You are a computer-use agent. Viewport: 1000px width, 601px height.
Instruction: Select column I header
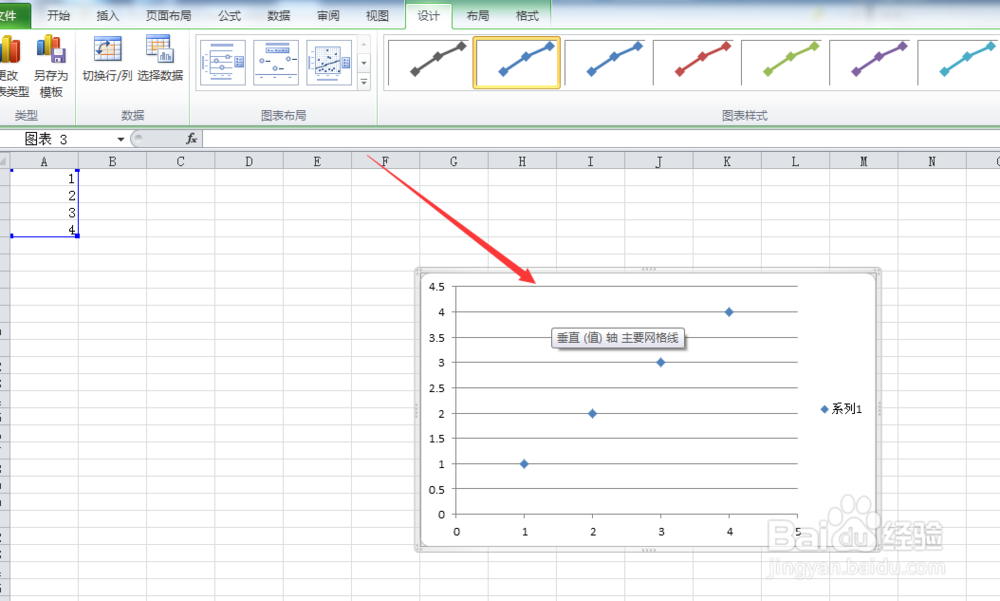tap(590, 161)
